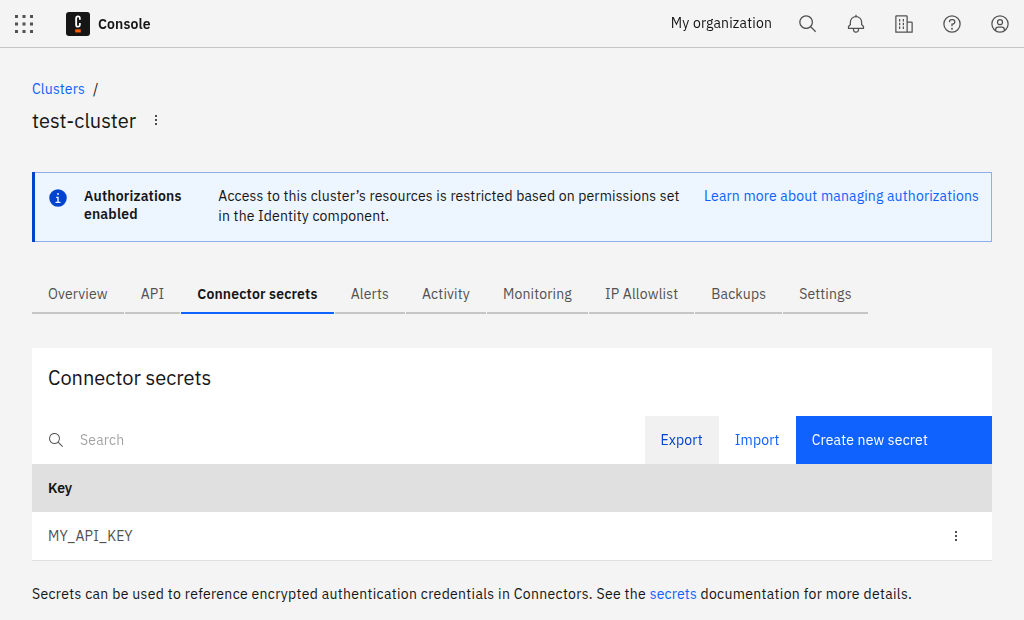
Task: Open MY_API_KEY row actions menu
Action: click(x=955, y=536)
